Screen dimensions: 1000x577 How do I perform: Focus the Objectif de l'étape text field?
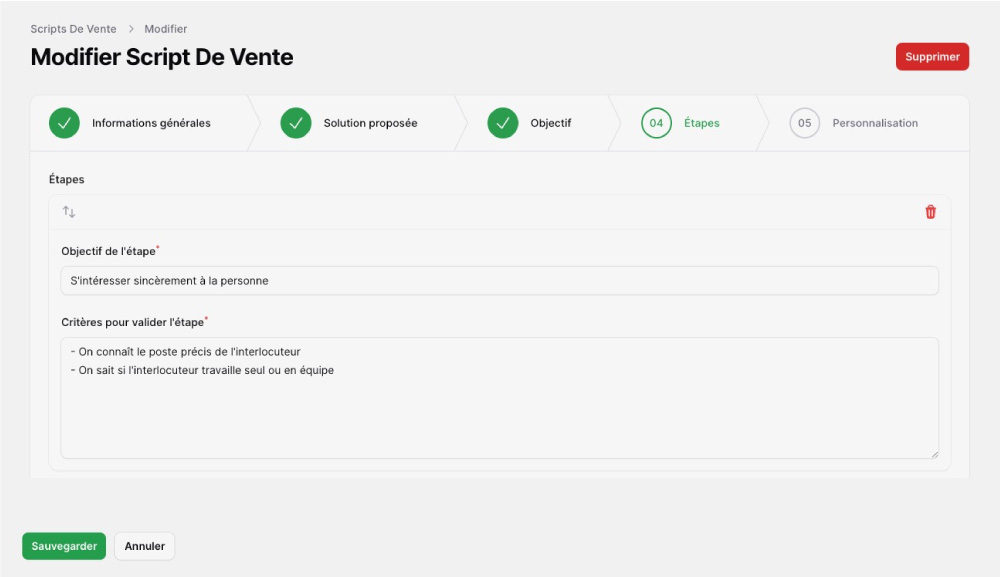[x=499, y=281]
